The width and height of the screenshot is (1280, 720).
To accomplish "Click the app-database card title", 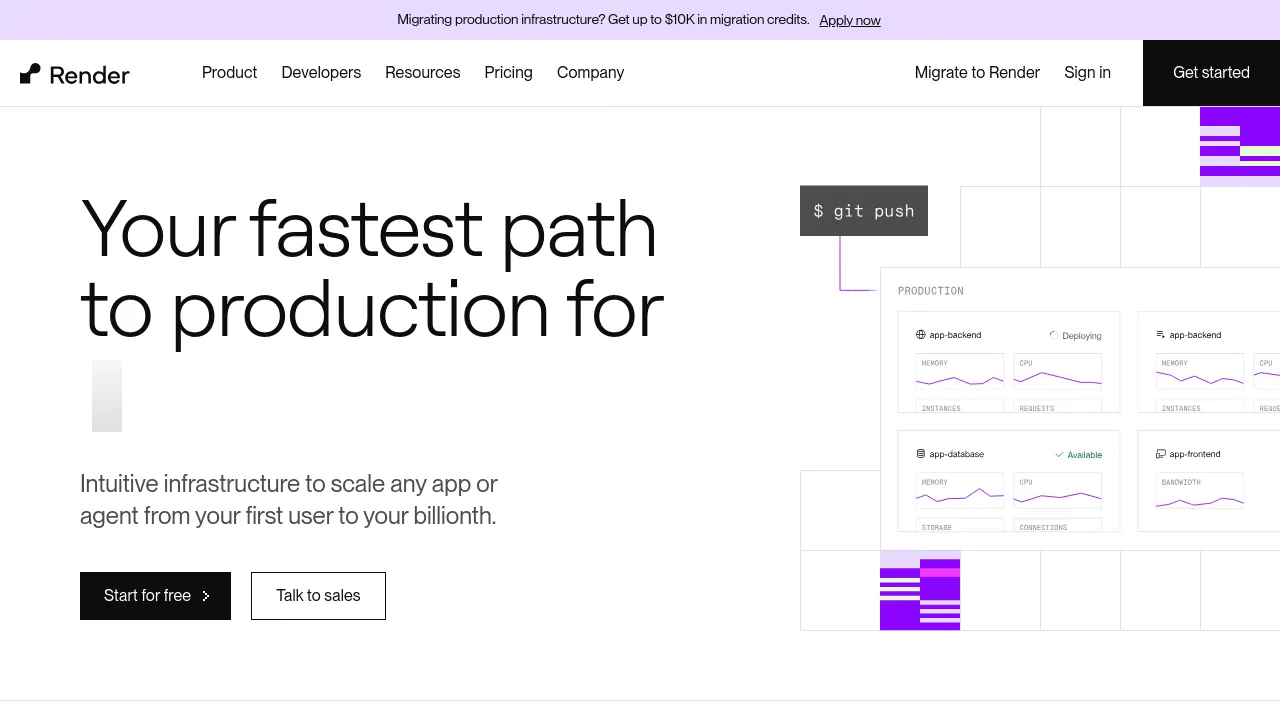I will coord(957,454).
